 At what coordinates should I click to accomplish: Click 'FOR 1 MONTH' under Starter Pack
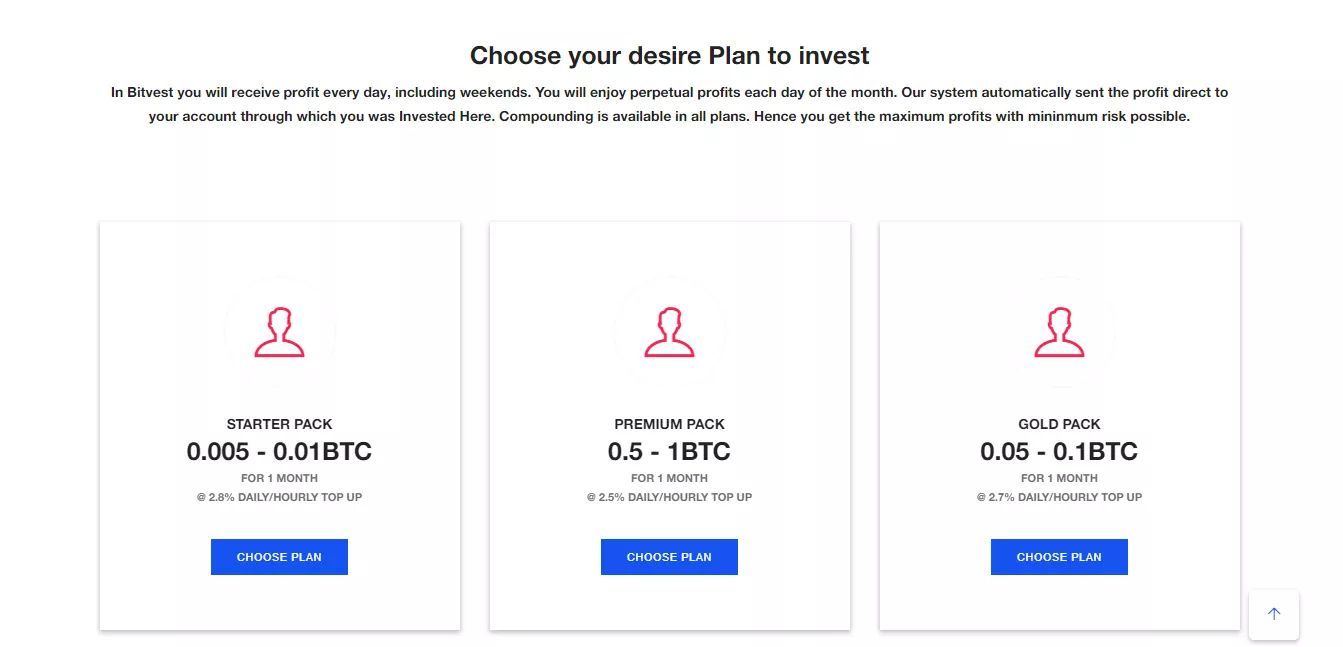click(279, 478)
